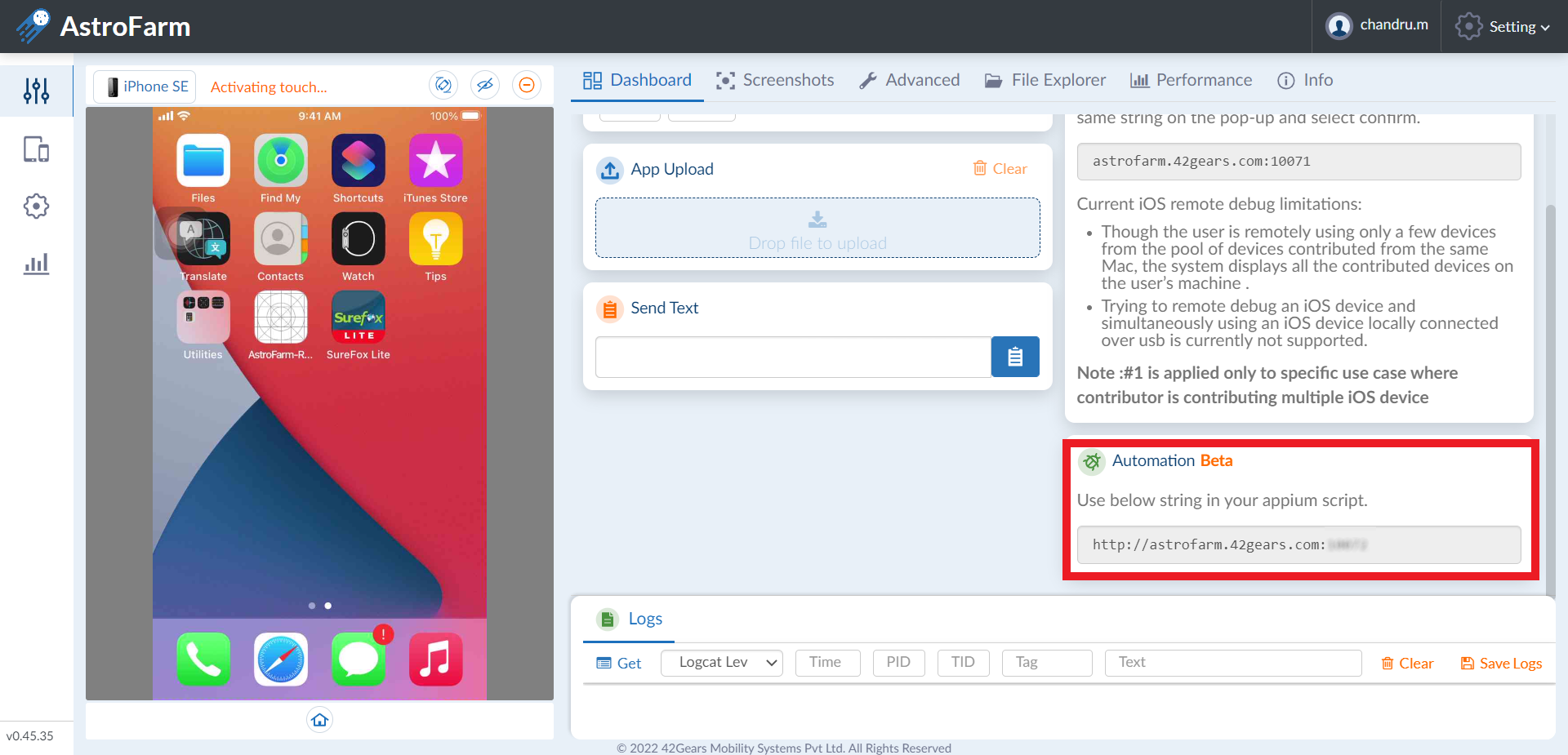
Task: Click the Automation Beta heading
Action: [1172, 460]
